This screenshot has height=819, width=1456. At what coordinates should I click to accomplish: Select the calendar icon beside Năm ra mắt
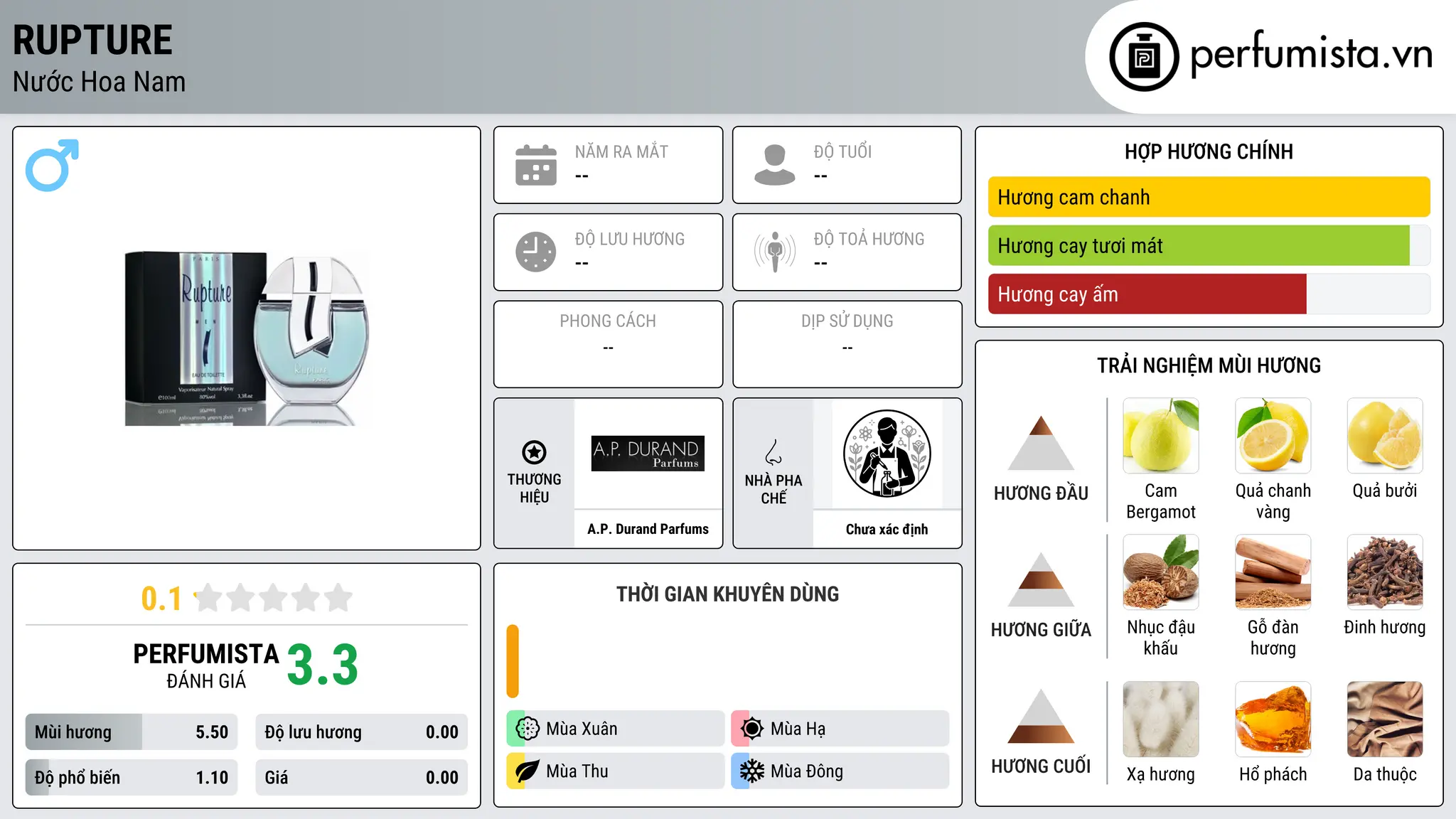click(536, 165)
